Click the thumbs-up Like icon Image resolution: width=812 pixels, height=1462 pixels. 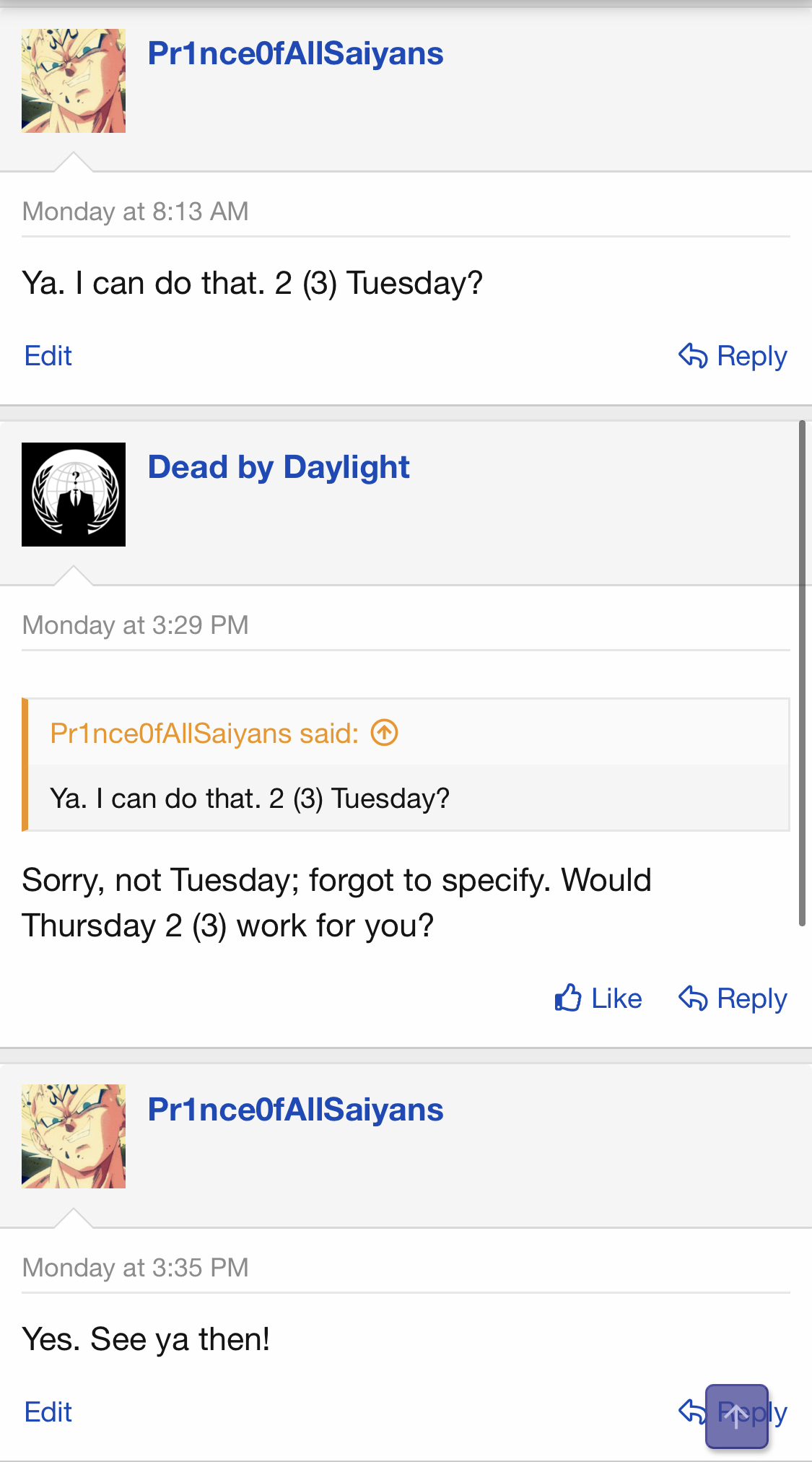click(x=568, y=998)
